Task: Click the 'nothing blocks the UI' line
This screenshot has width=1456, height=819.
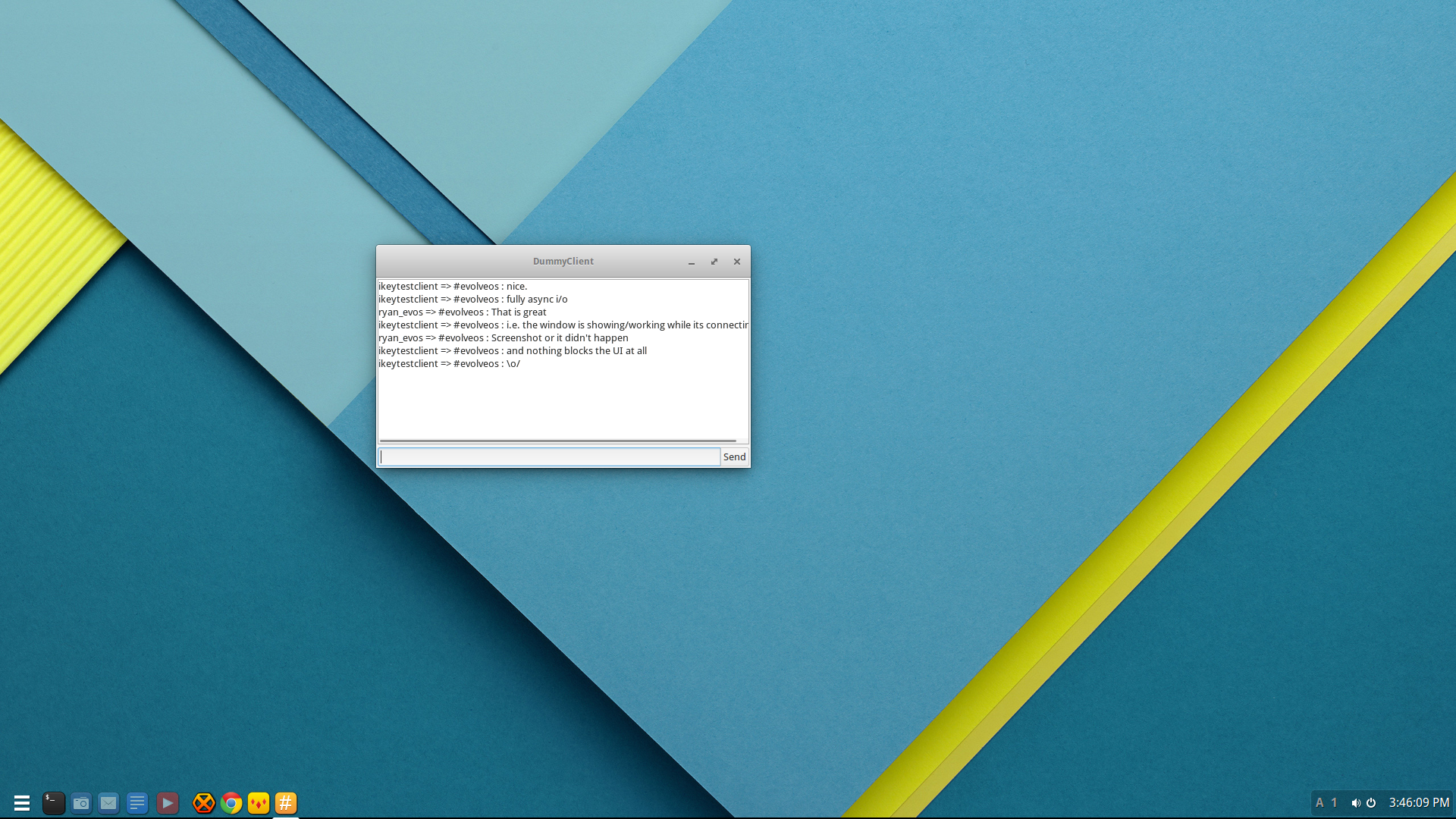Action: (513, 350)
